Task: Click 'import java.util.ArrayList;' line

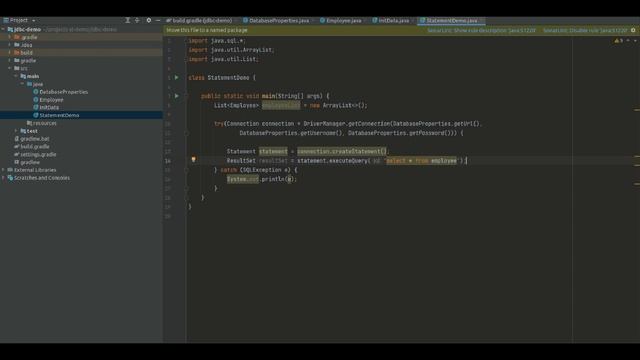Action: coord(231,50)
